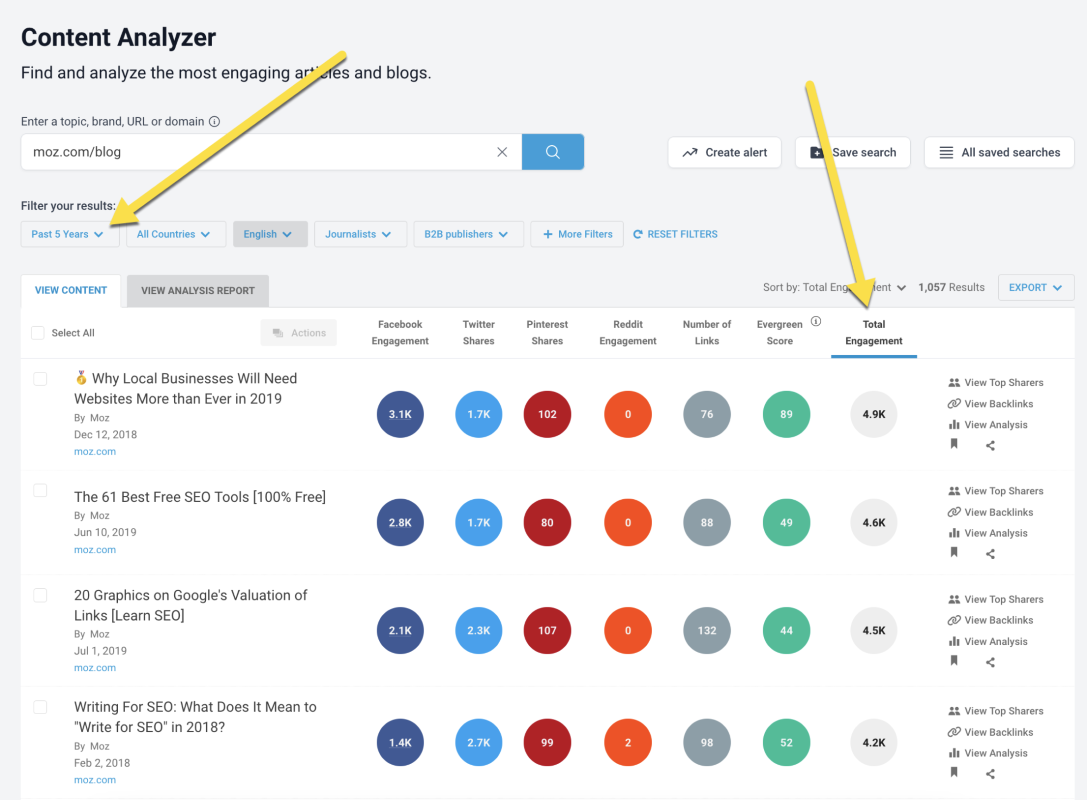Image resolution: width=1087 pixels, height=800 pixels.
Task: Share the Why Local Businesses article
Action: [990, 446]
